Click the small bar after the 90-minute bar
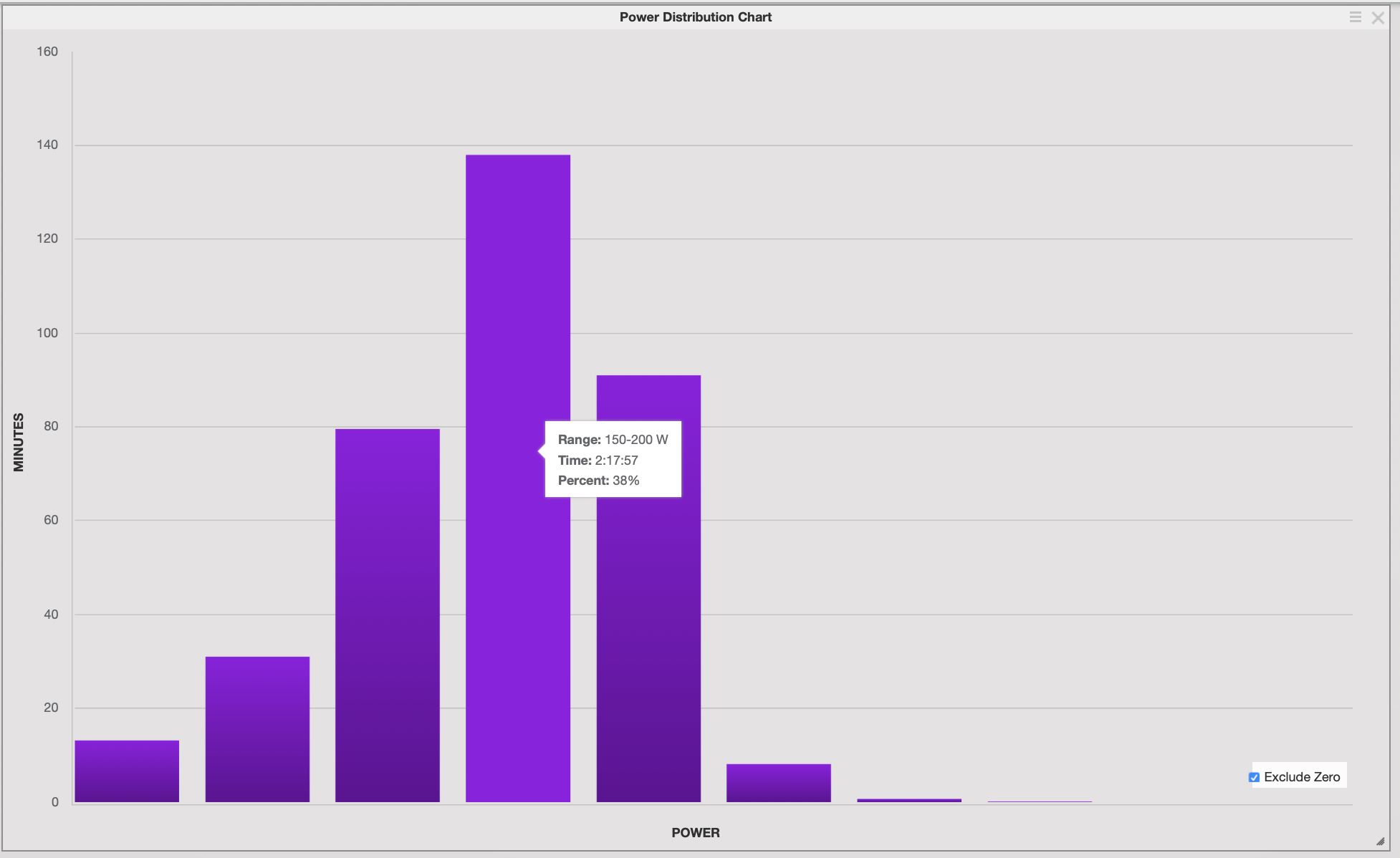 778,783
